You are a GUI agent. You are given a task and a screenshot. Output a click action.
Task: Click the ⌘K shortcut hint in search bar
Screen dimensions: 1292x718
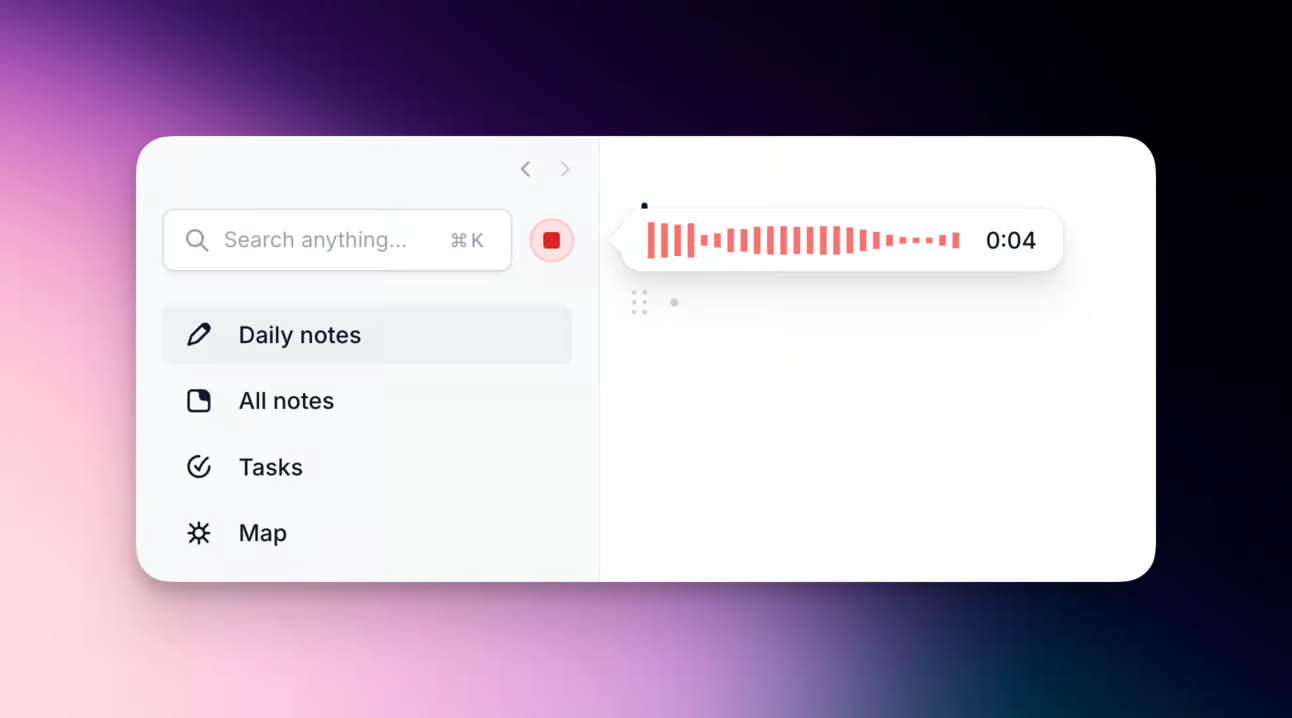(x=466, y=240)
